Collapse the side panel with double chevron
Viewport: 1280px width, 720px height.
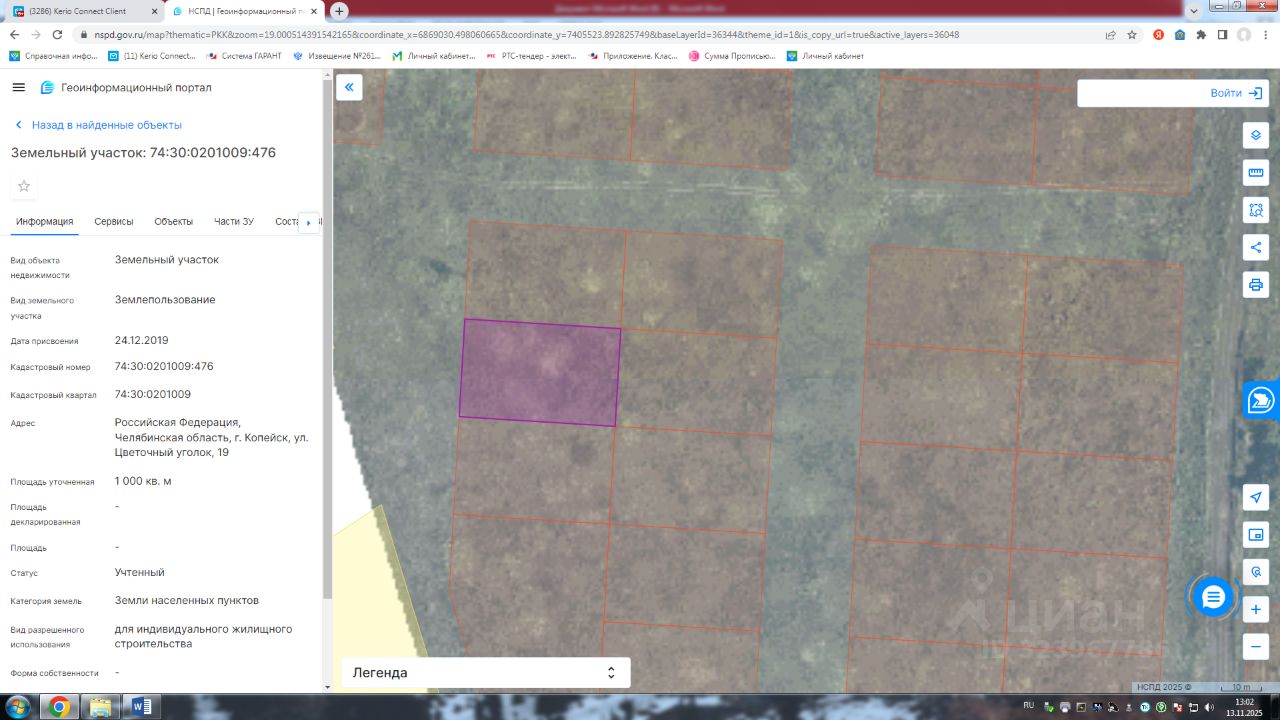click(349, 87)
